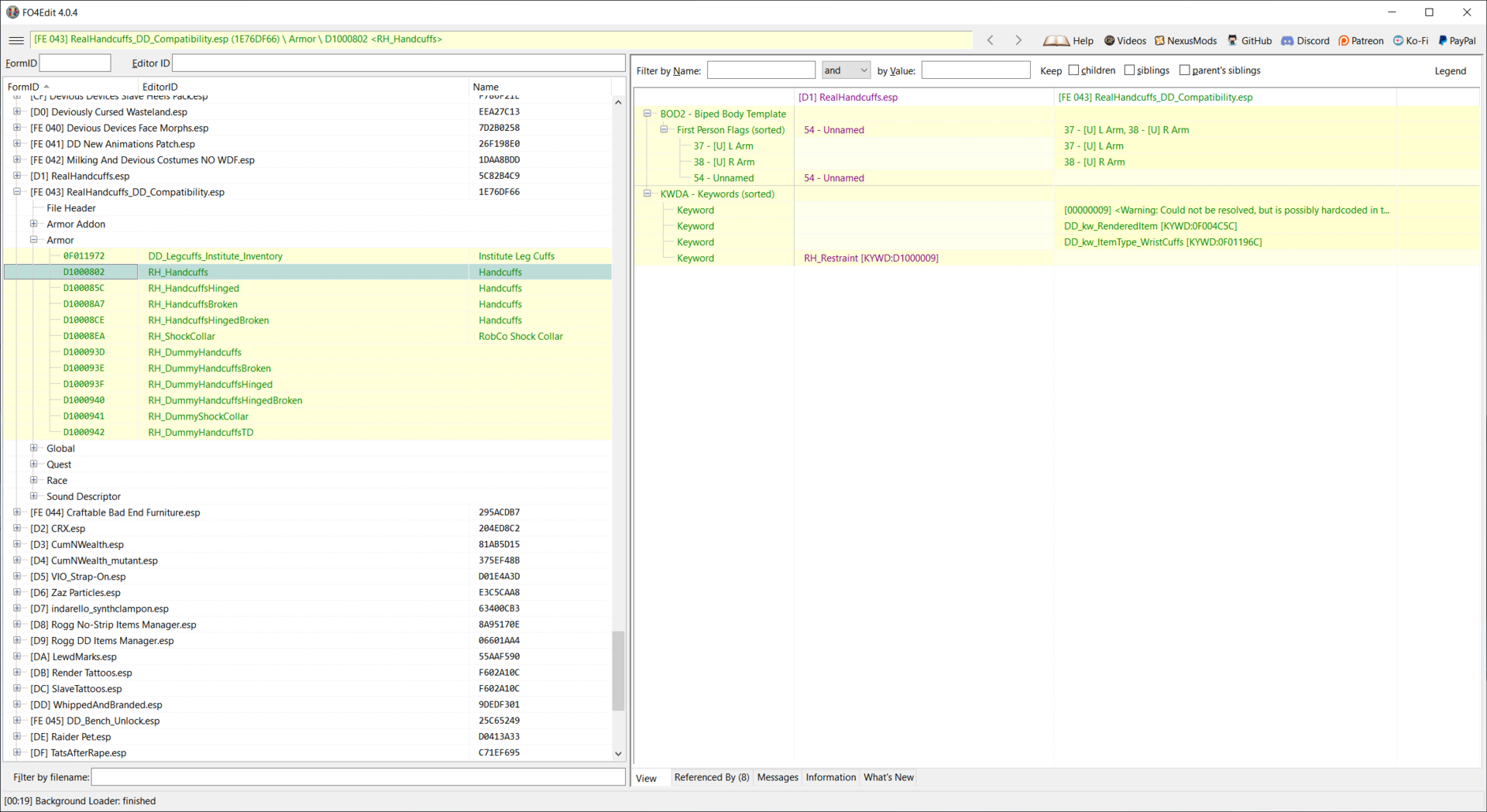Image resolution: width=1487 pixels, height=812 pixels.
Task: Open the Discord toolbar icon
Action: 1287,41
